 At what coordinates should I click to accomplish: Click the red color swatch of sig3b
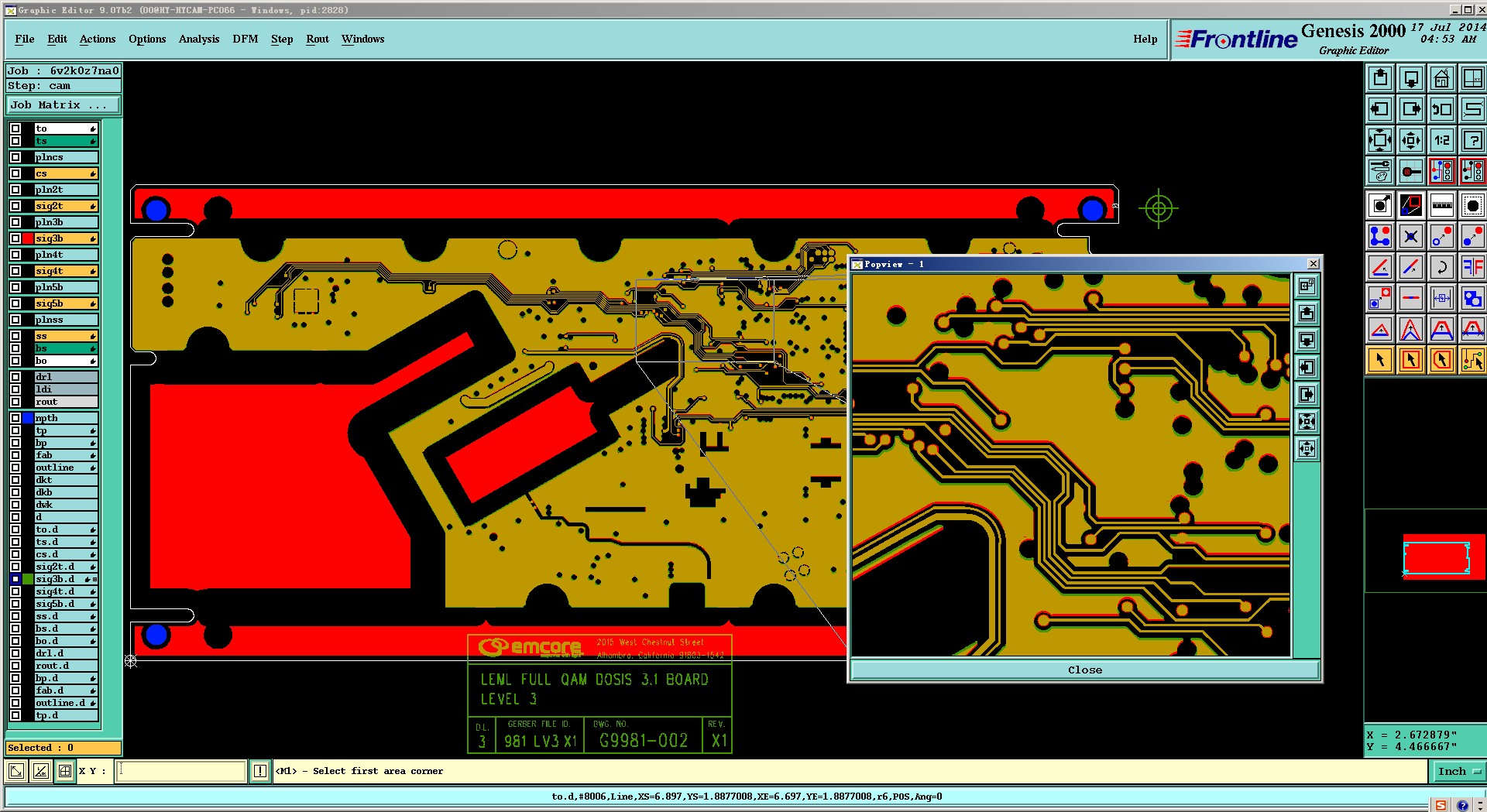[28, 238]
